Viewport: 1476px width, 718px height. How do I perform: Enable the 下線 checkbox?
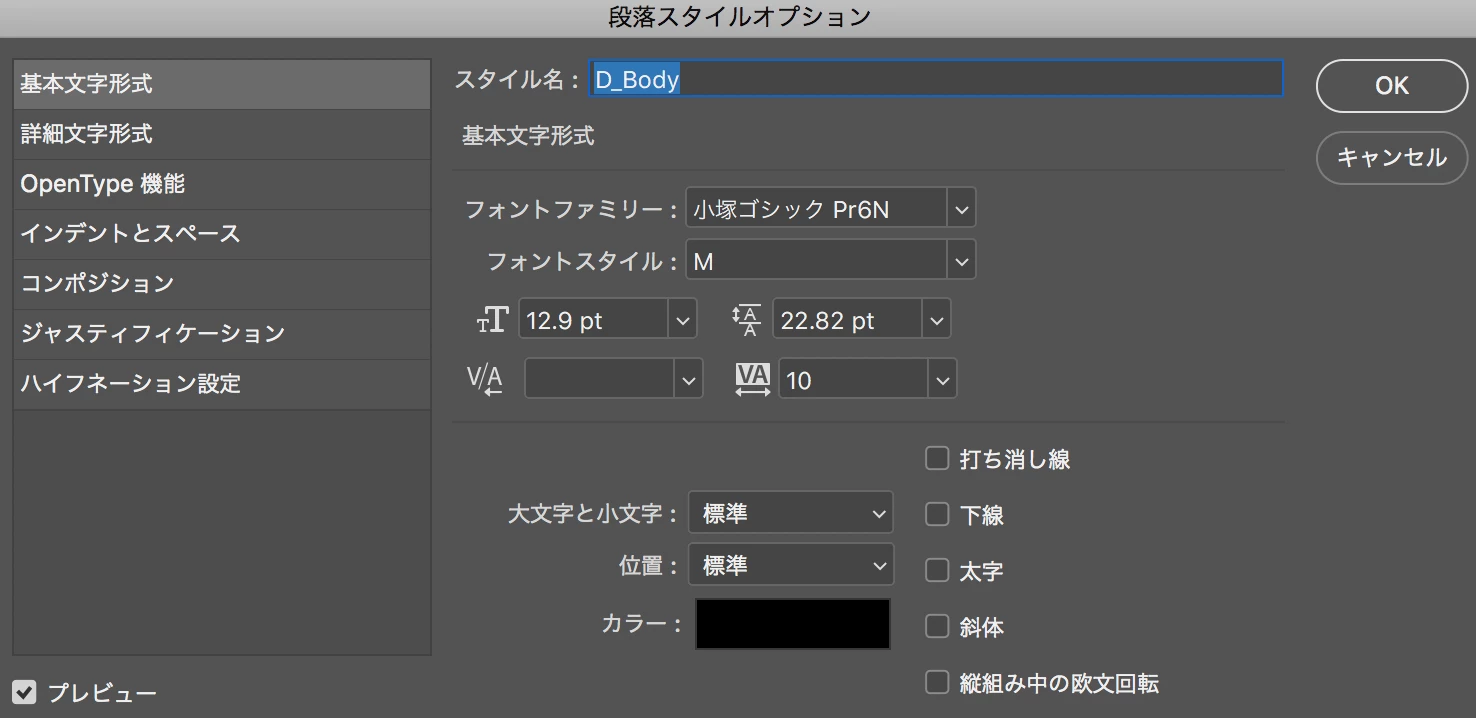coord(937,514)
